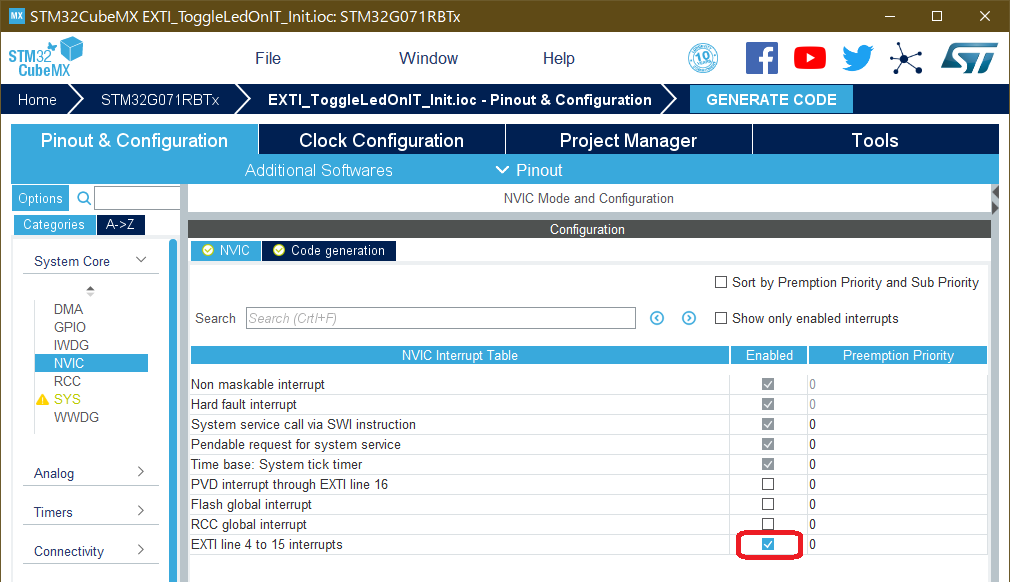Enable RCC global interrupt checkbox
Screen dimensions: 1010x582
coord(768,524)
